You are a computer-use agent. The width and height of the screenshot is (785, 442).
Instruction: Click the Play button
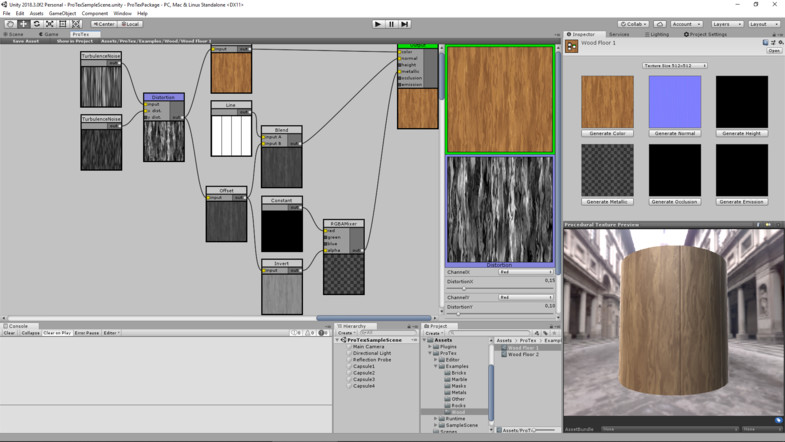click(378, 24)
